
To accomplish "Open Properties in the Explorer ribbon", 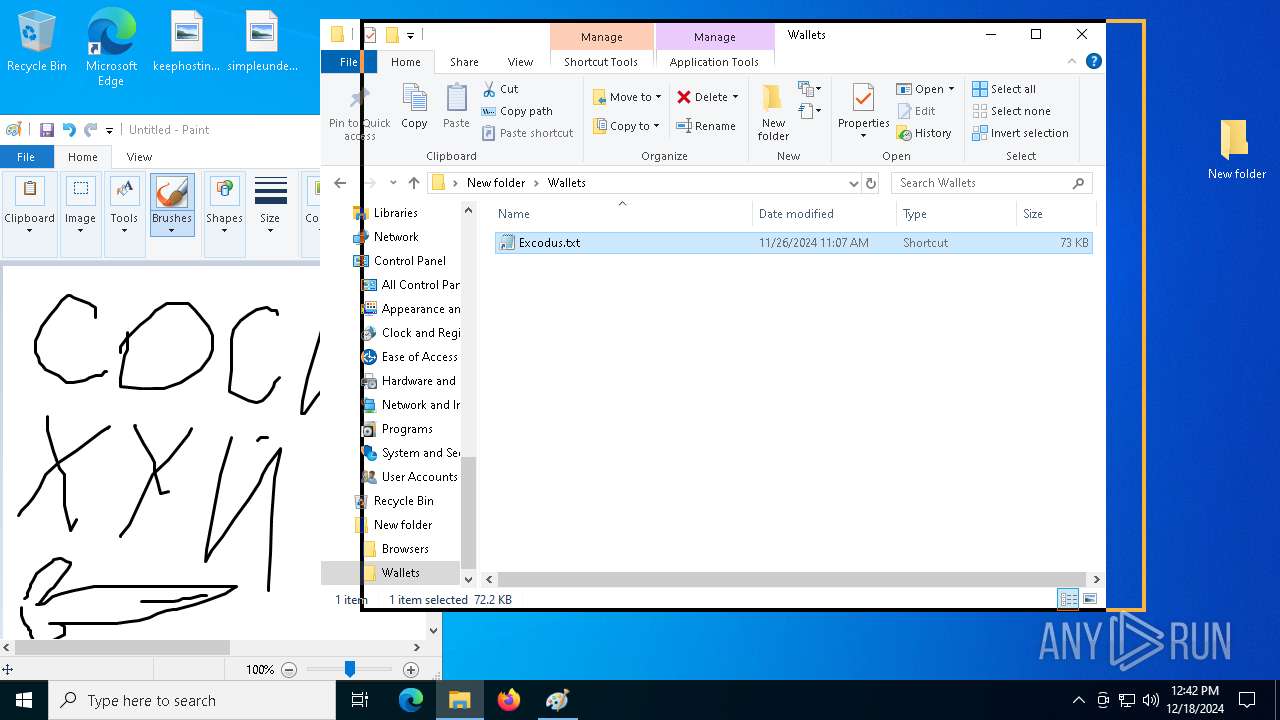I will [x=863, y=112].
